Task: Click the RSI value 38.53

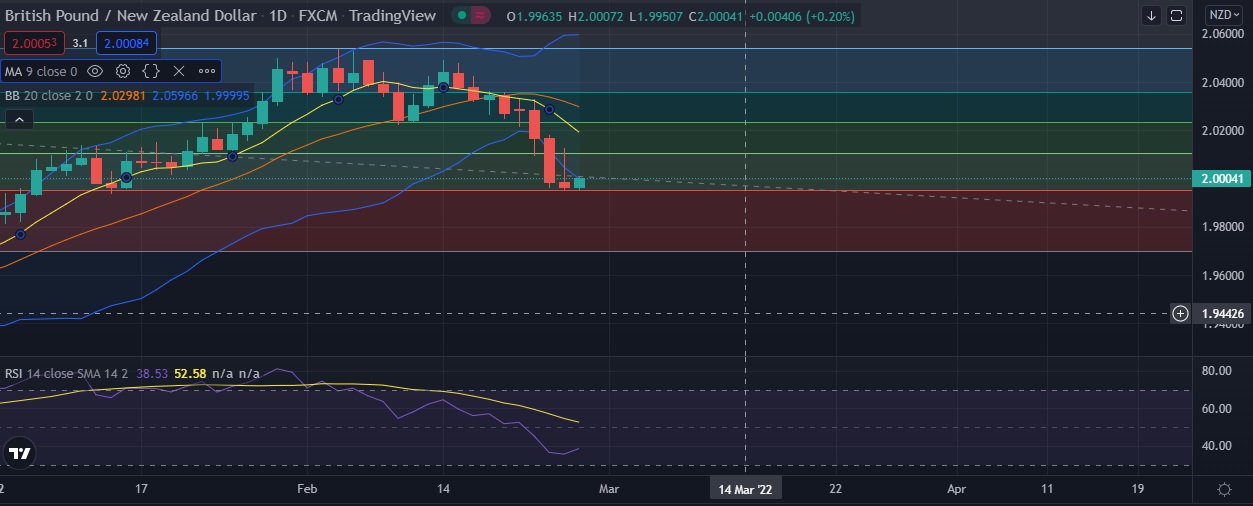Action: pyautogui.click(x=153, y=373)
